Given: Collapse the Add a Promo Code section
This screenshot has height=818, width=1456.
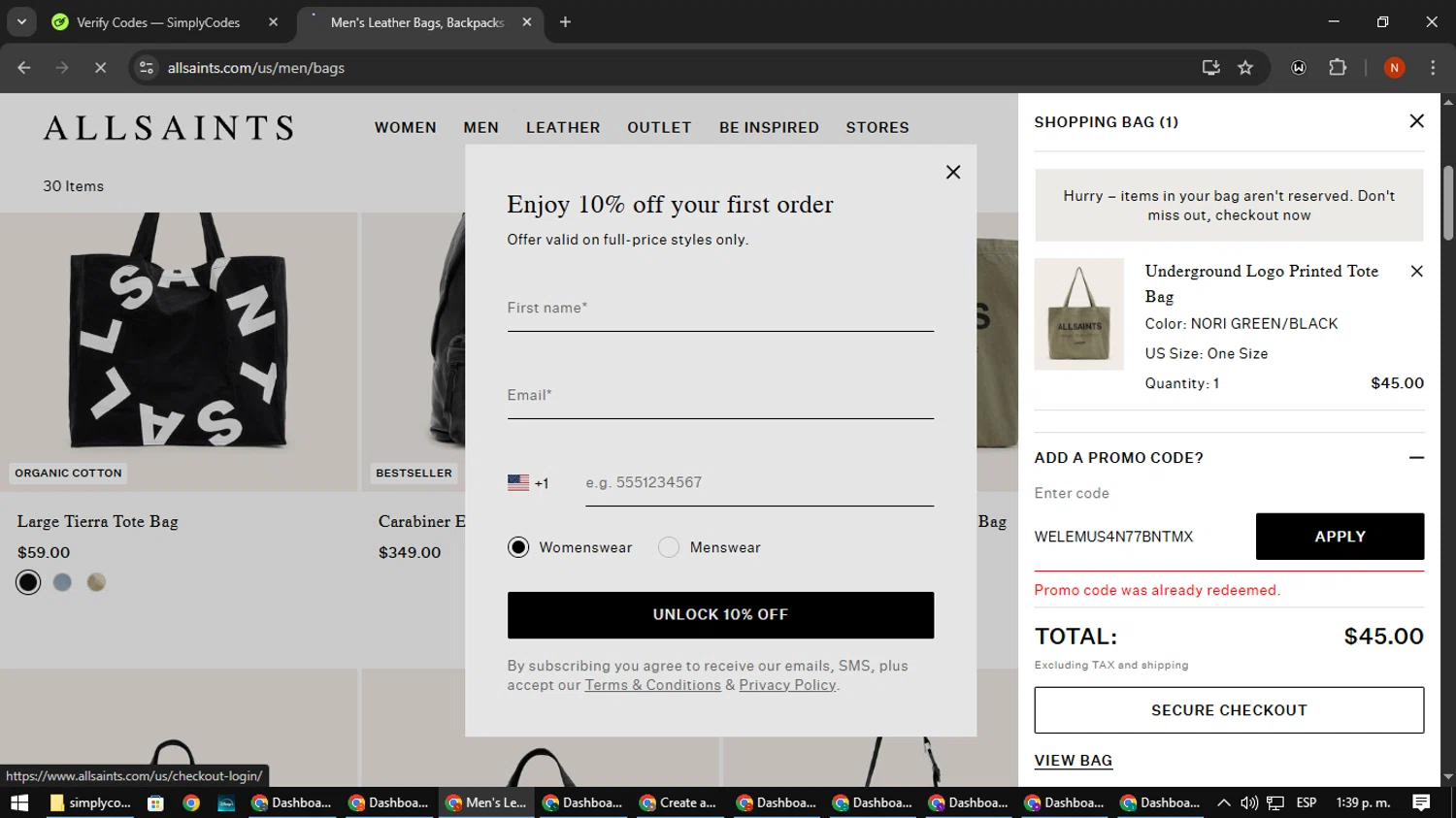Looking at the screenshot, I should tap(1416, 458).
